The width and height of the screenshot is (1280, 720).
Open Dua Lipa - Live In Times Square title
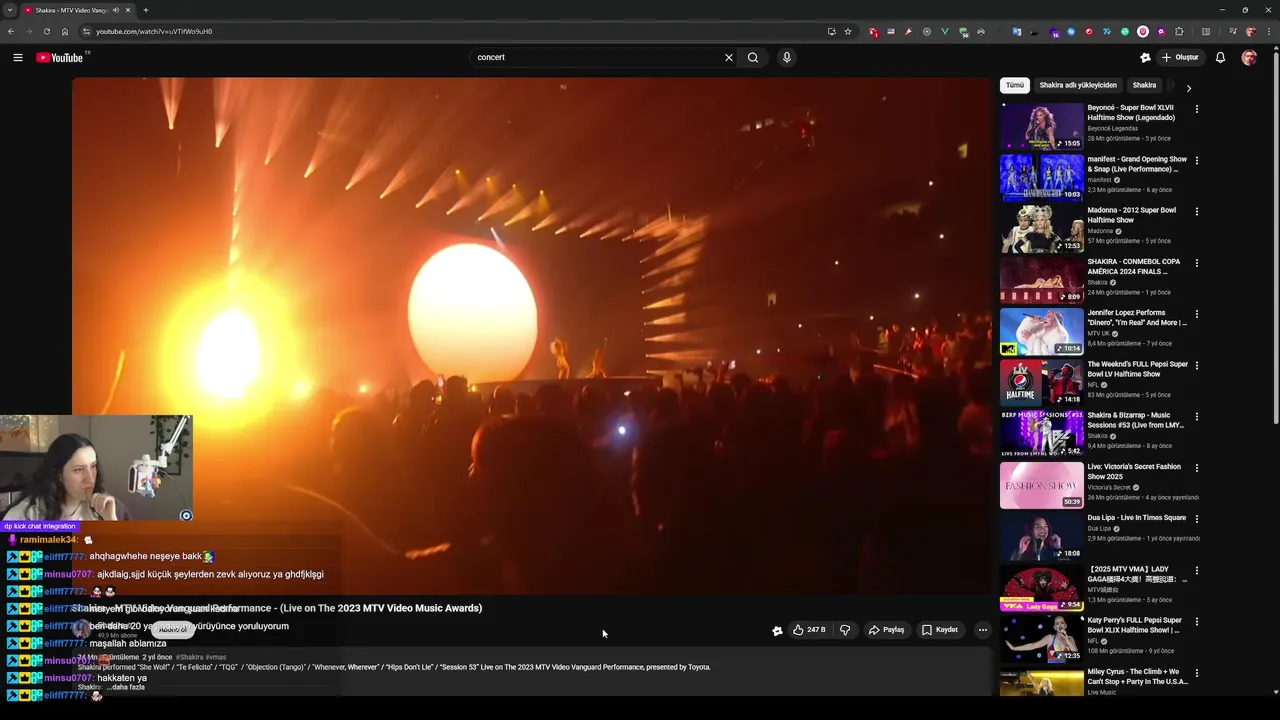[x=1137, y=518]
